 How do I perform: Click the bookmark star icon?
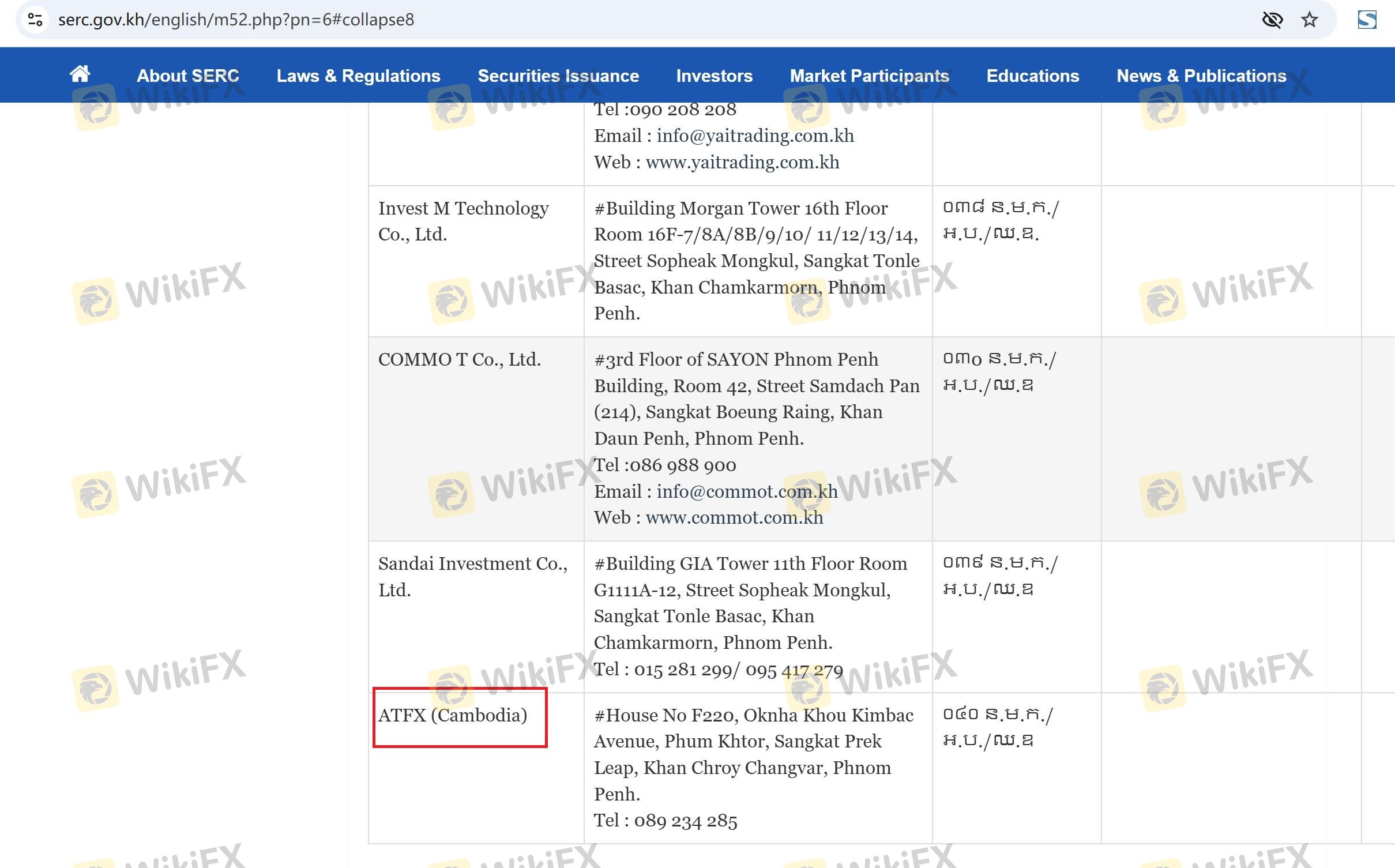click(1309, 20)
